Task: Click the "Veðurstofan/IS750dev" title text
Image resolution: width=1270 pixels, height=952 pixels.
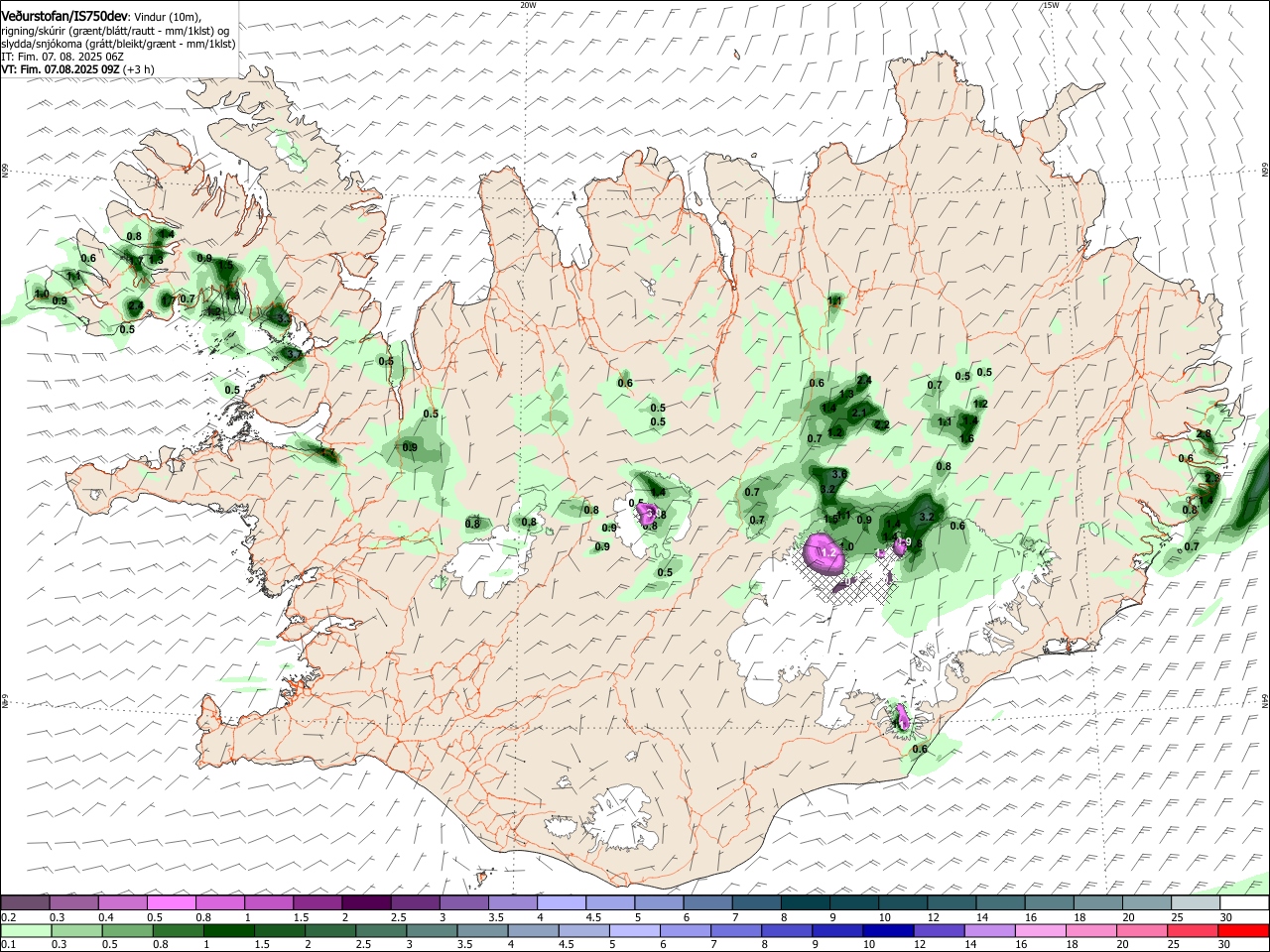Action: coord(64,16)
